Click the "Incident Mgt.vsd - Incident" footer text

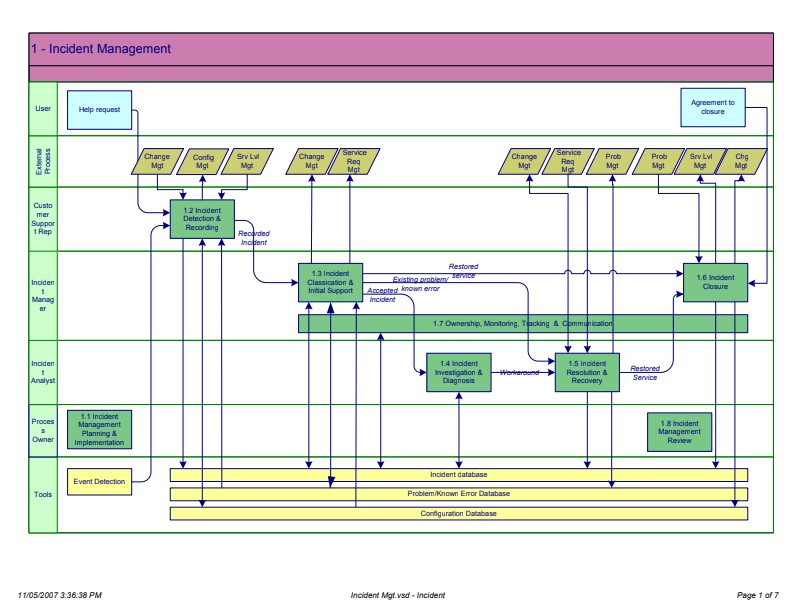click(397, 595)
